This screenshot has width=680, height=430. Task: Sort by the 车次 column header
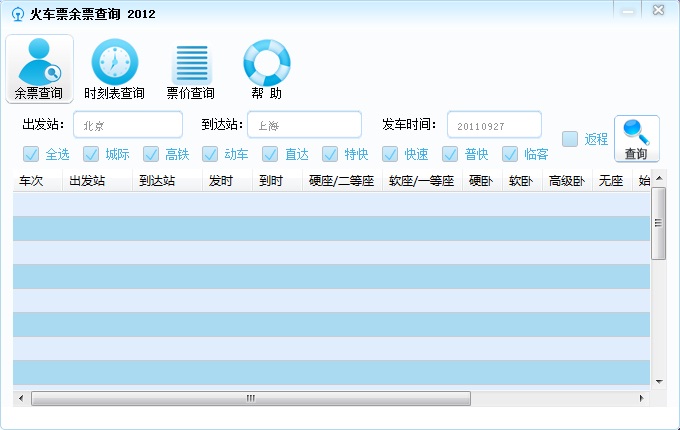[38, 181]
